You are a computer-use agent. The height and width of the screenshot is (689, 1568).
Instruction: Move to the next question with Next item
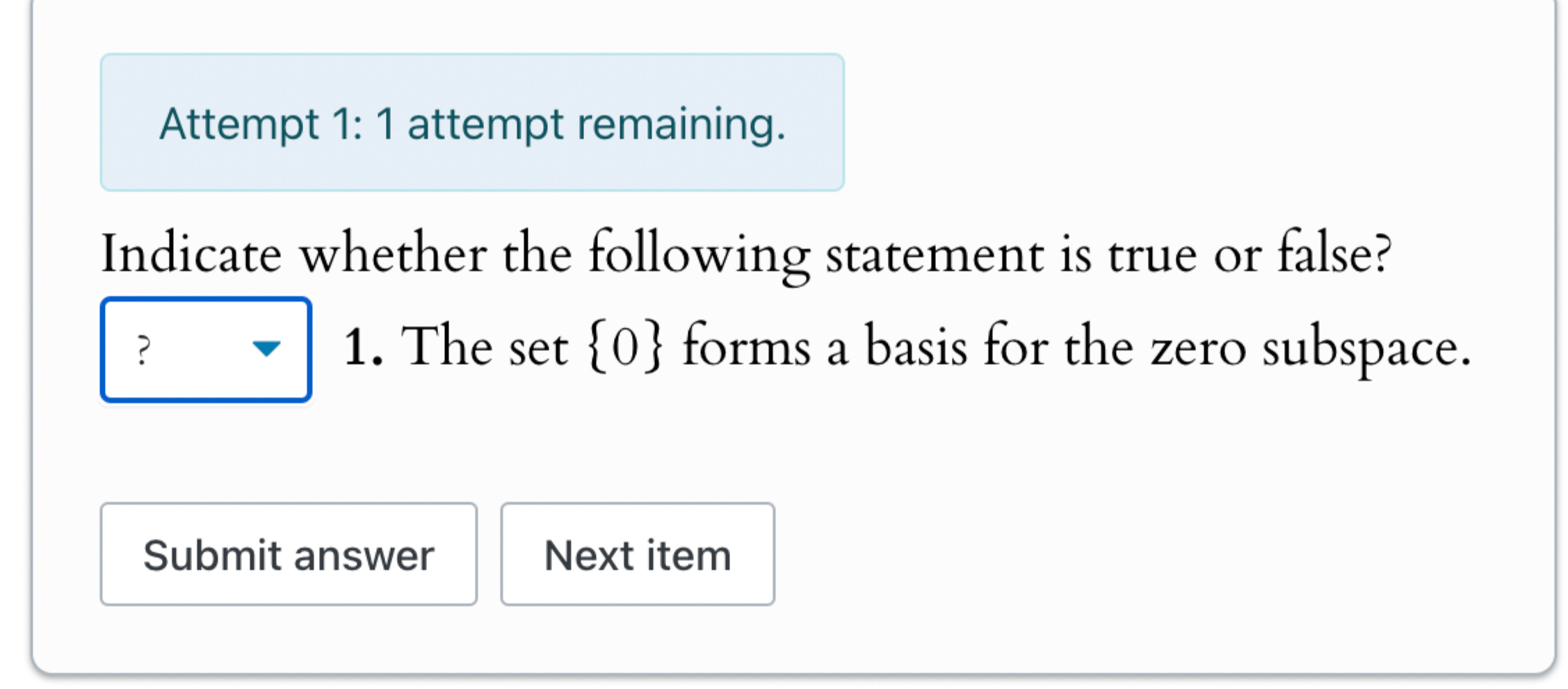pos(637,553)
